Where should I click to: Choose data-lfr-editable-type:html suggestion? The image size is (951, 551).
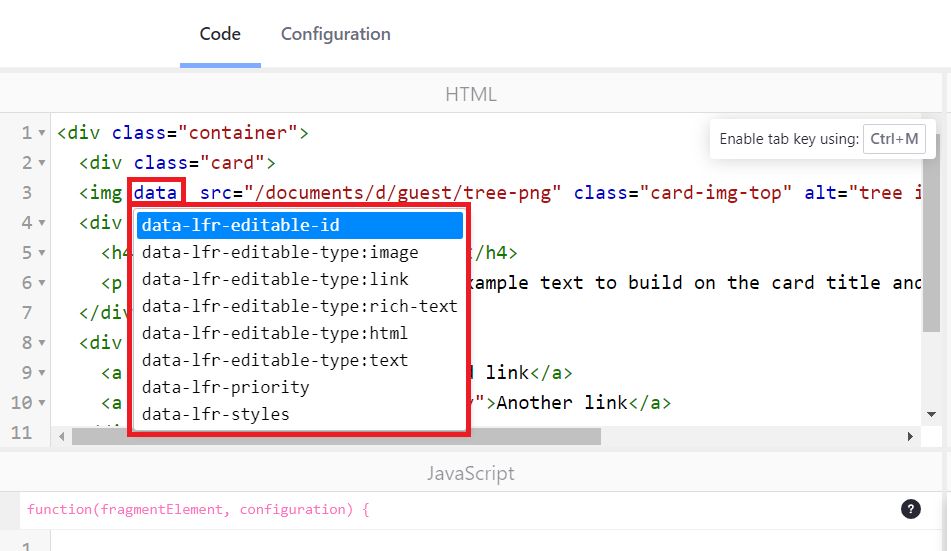click(300, 333)
